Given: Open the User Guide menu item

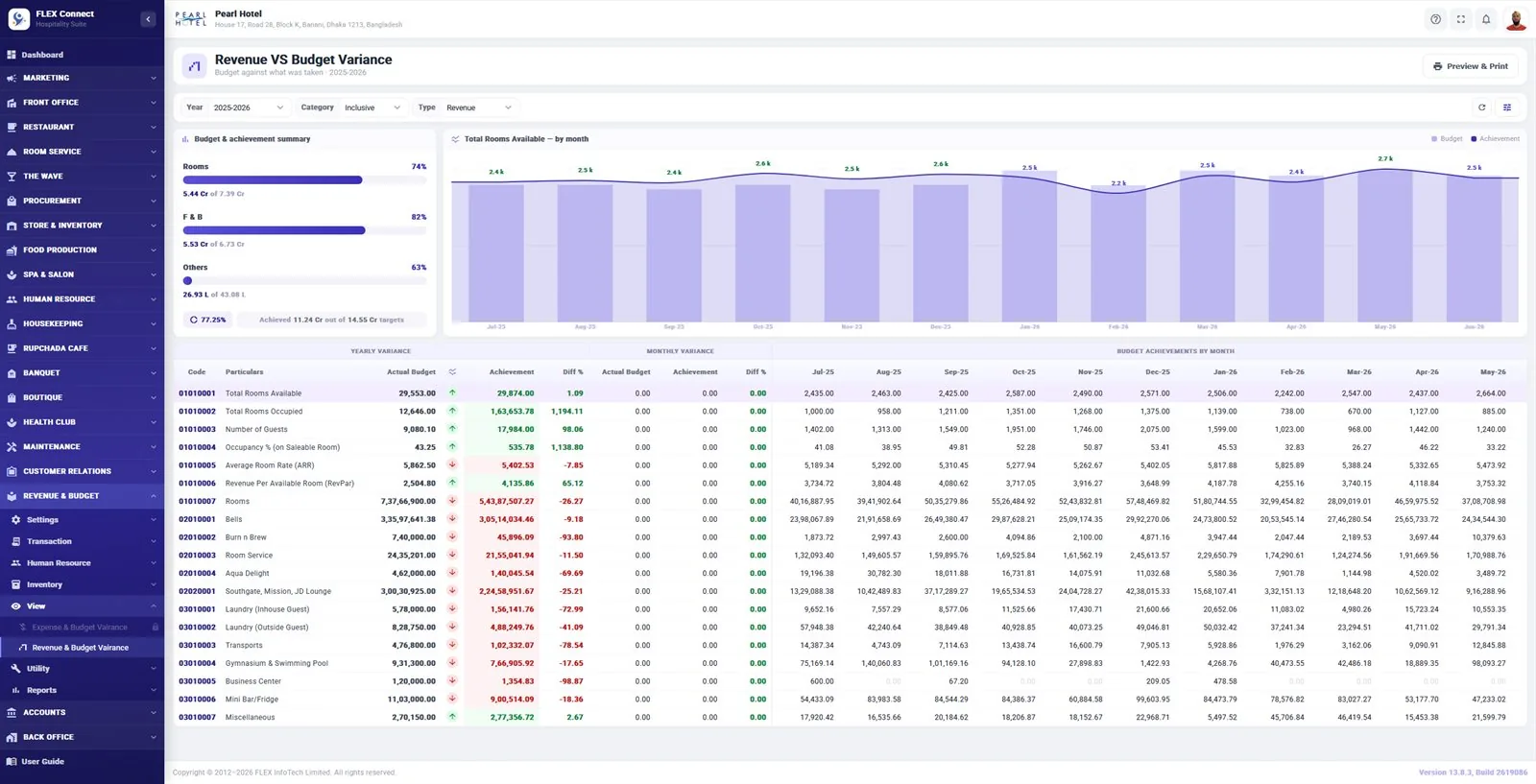Looking at the screenshot, I should (82, 762).
